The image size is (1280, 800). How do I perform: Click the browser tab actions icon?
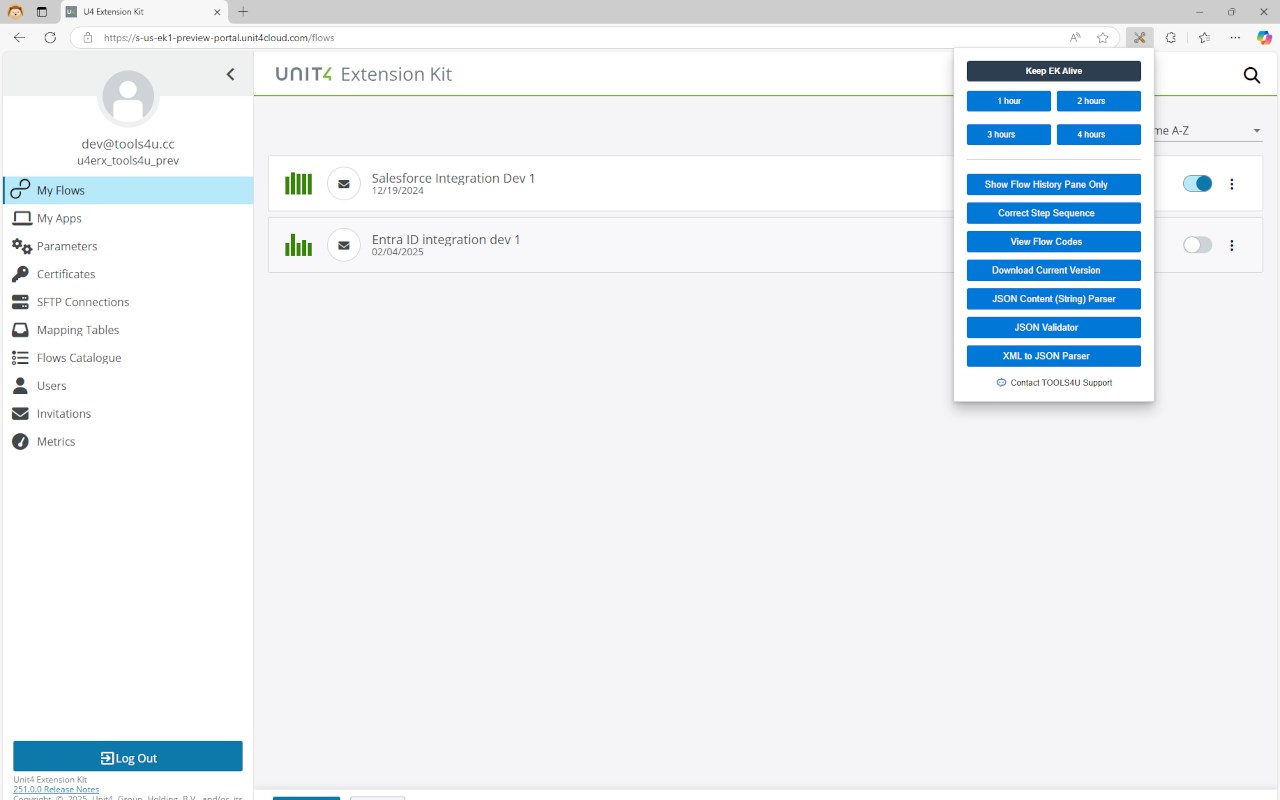(42, 12)
